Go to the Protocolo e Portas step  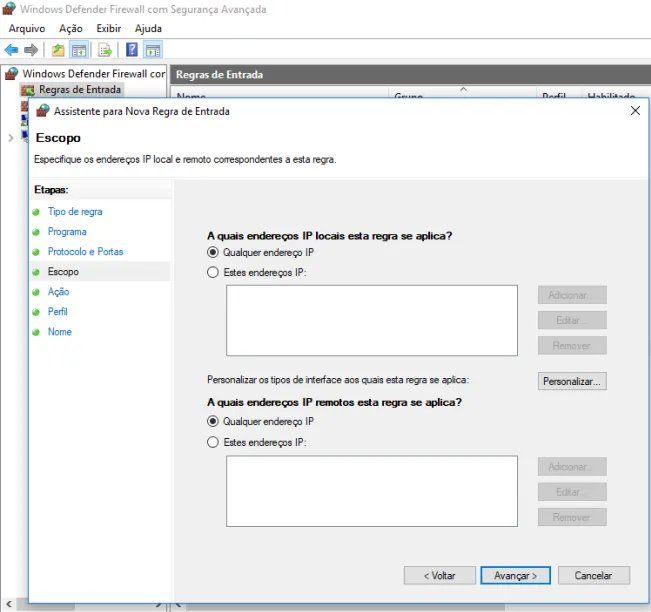pyautogui.click(x=85, y=252)
